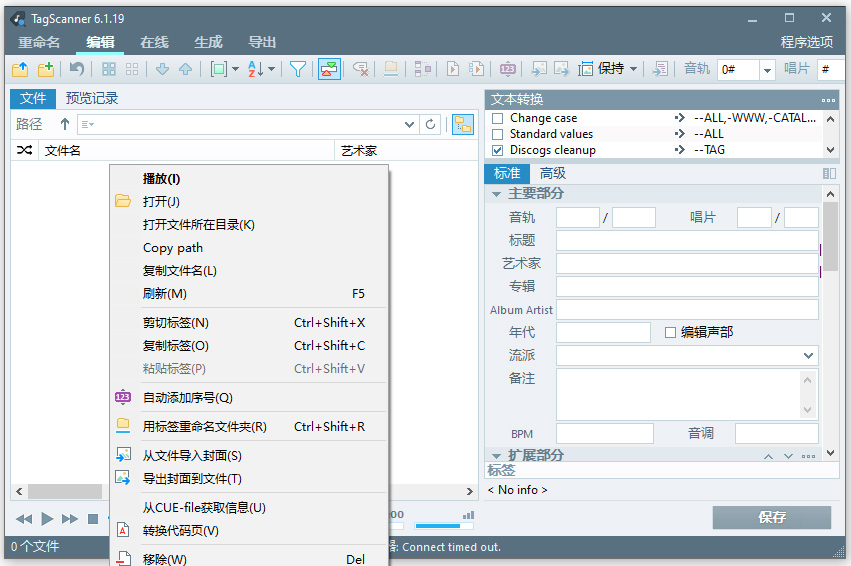Click the shuffle icon in file list header
The image size is (851, 566).
point(24,150)
